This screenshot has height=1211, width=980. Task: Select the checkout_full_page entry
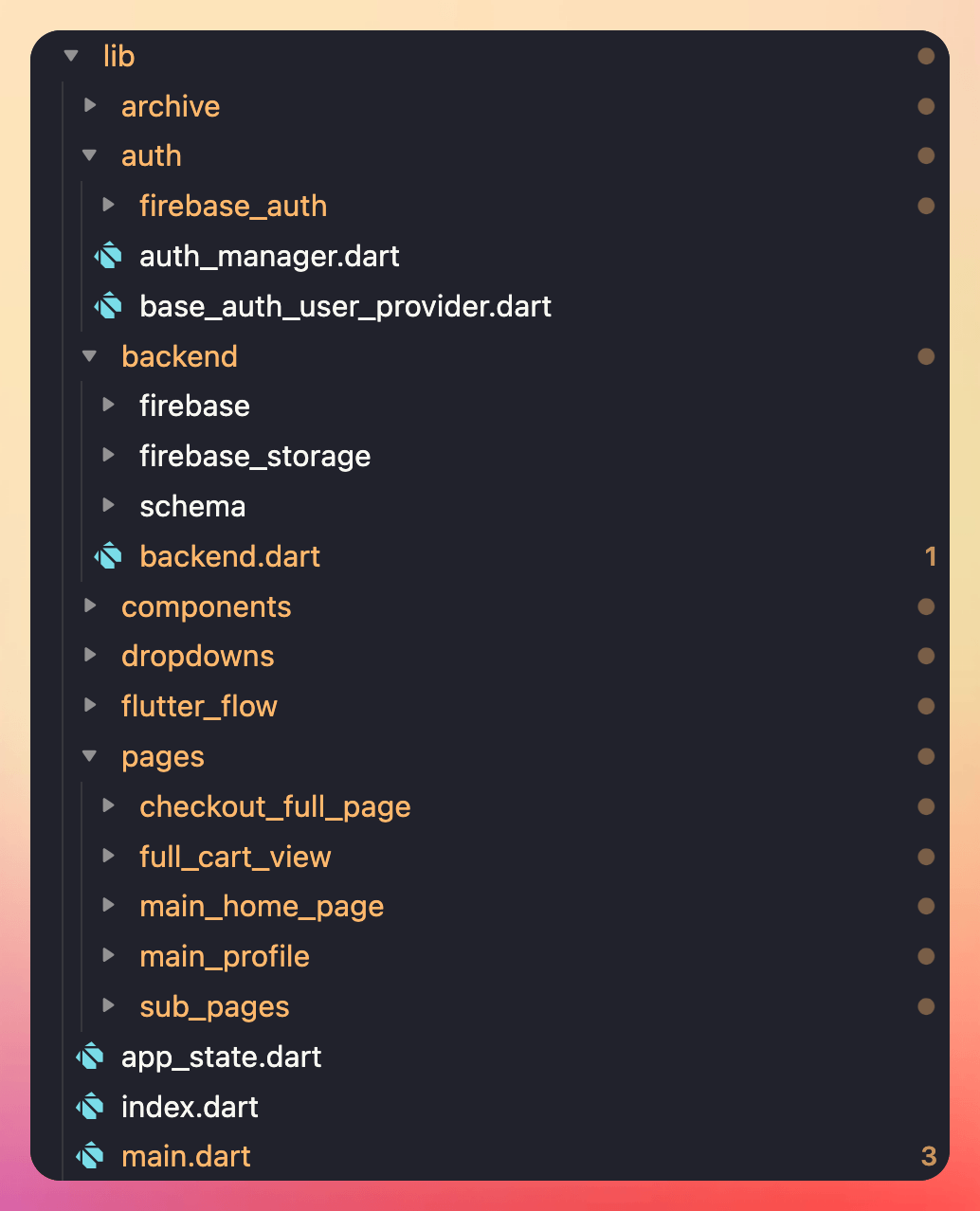tap(275, 806)
